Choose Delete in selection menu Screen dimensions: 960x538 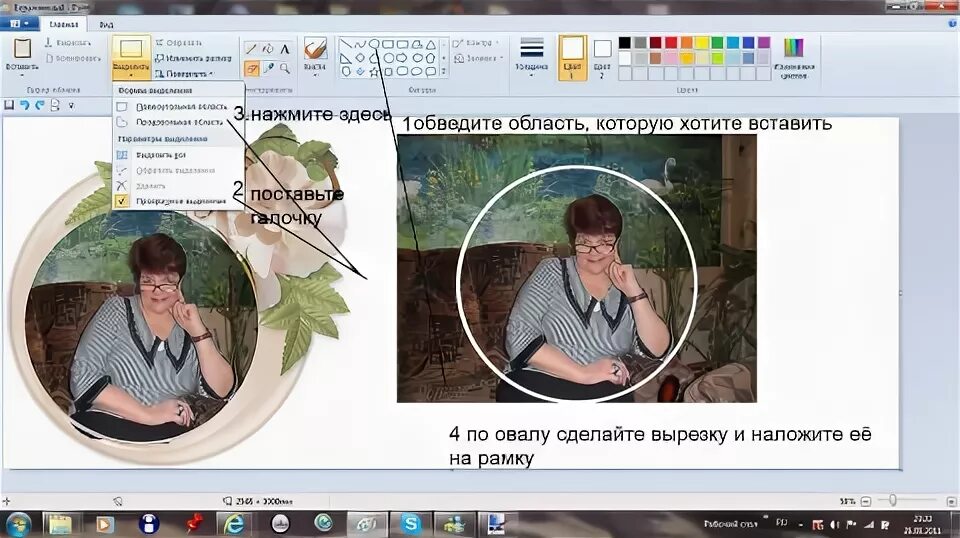click(x=179, y=185)
